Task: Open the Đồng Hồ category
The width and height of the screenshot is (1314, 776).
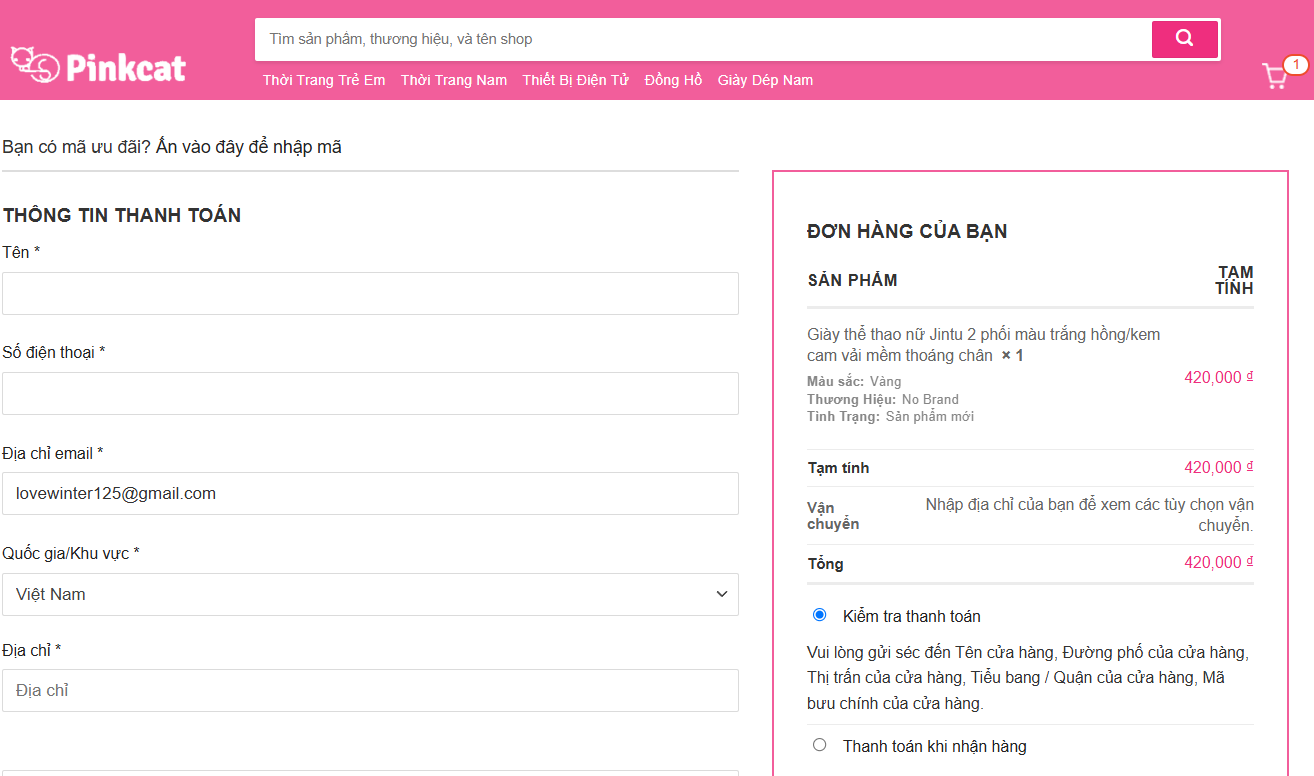Action: 673,80
